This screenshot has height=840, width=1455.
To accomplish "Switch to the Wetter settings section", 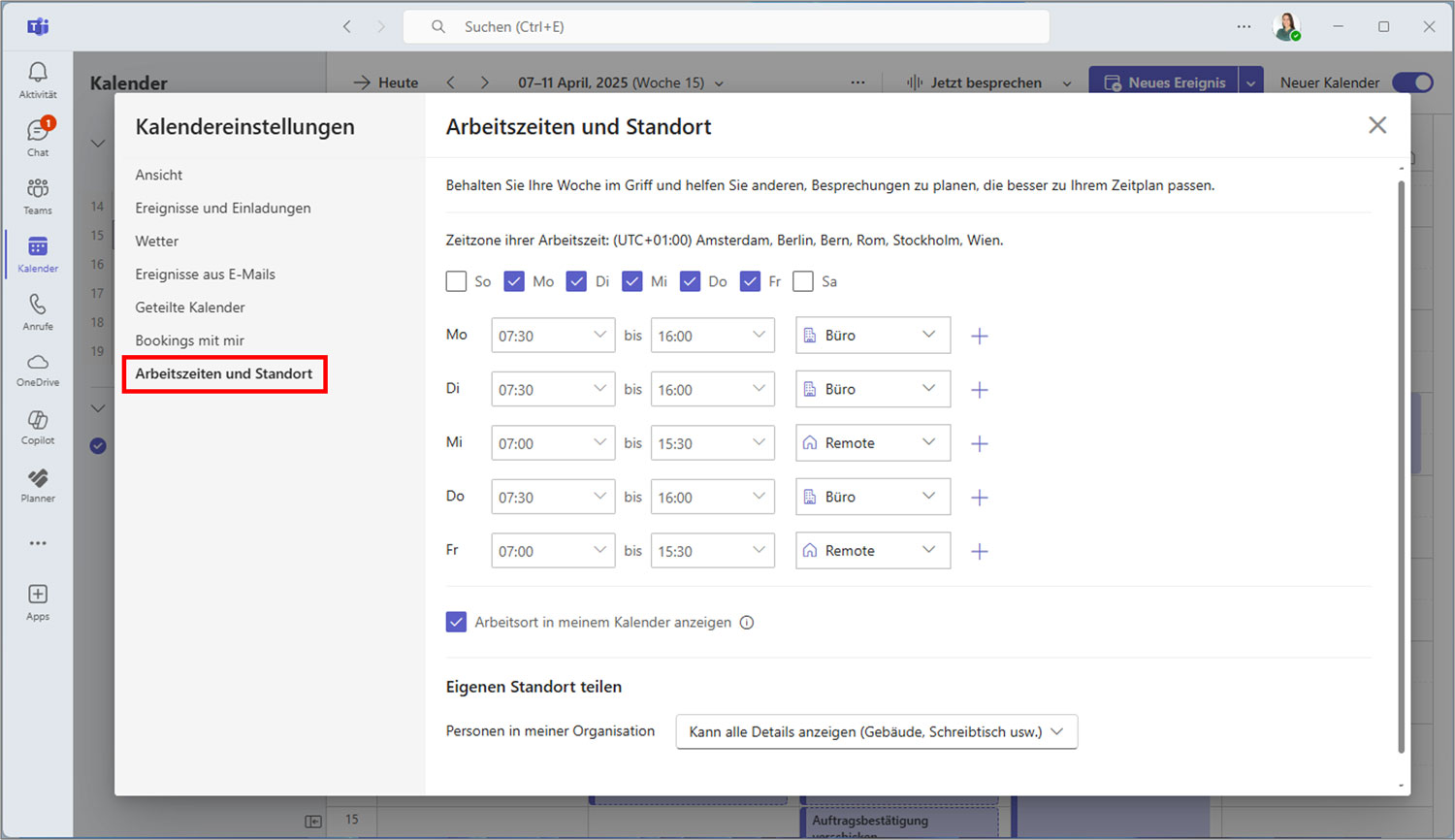I will pyautogui.click(x=156, y=241).
